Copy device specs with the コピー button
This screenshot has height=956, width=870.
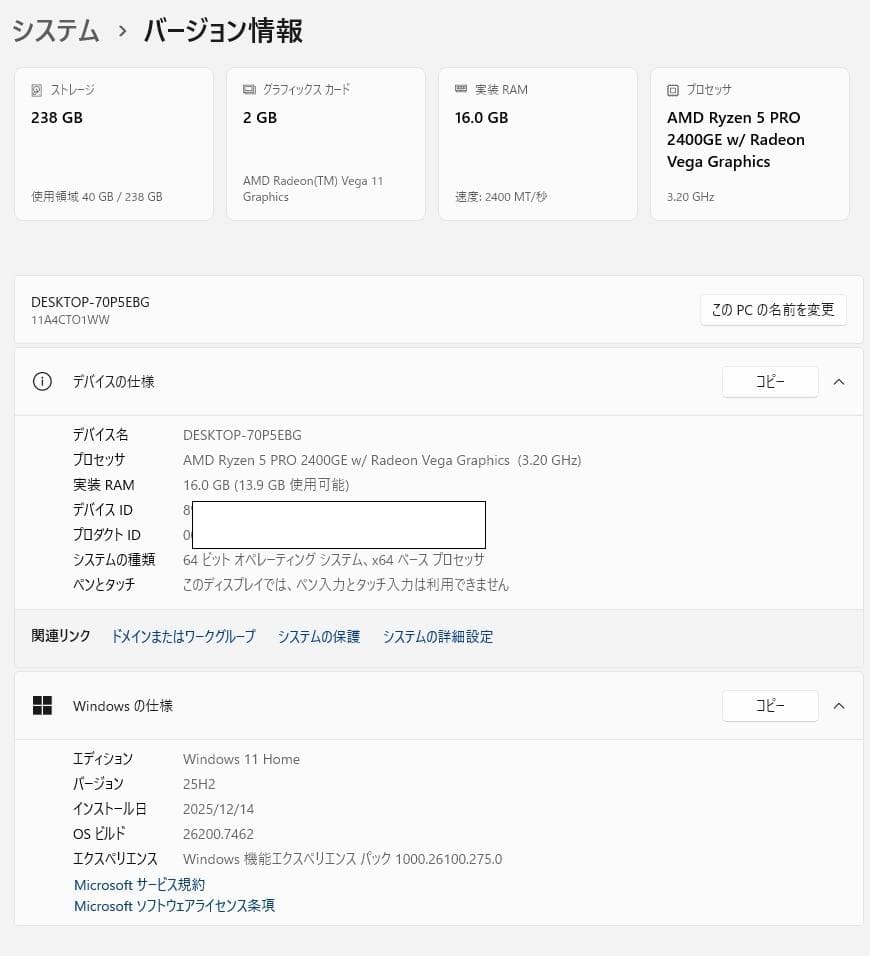click(769, 381)
